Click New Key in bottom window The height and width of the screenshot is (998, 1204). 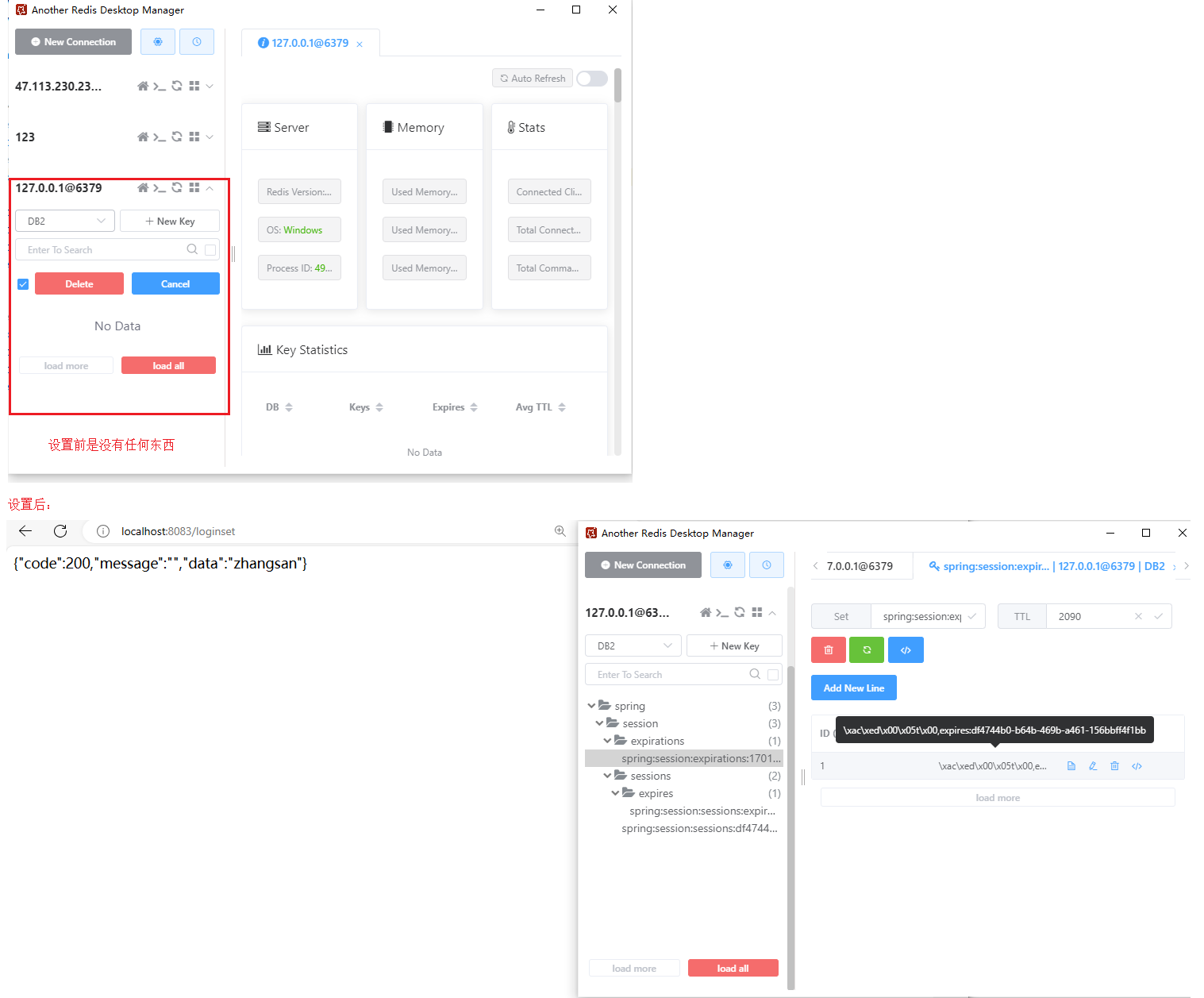coord(734,645)
